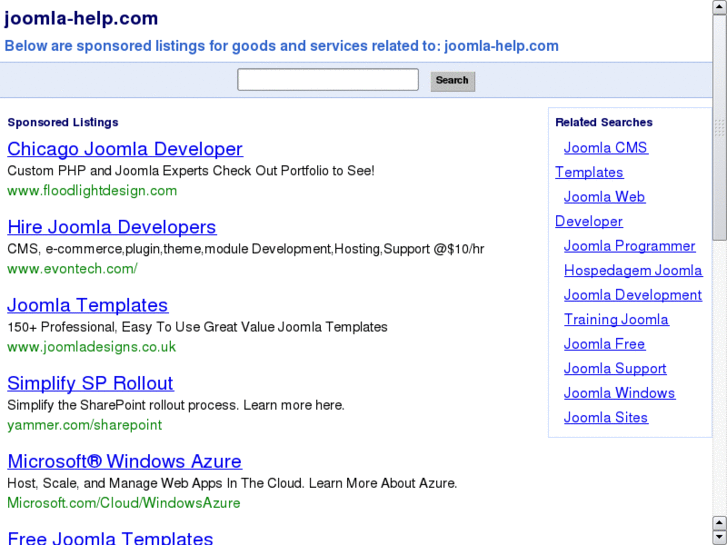Click the joomla-help.com page heading
The width and height of the screenshot is (727, 545).
(x=81, y=19)
